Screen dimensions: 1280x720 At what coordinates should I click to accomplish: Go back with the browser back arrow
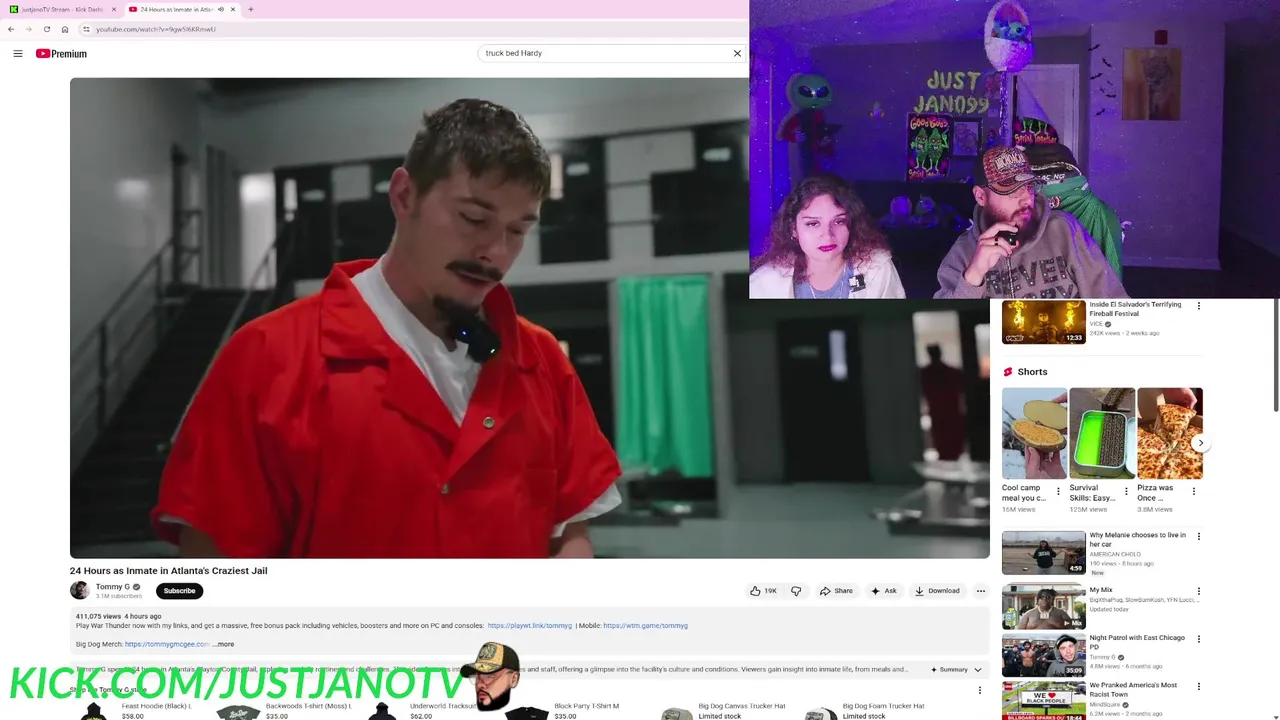[x=11, y=29]
